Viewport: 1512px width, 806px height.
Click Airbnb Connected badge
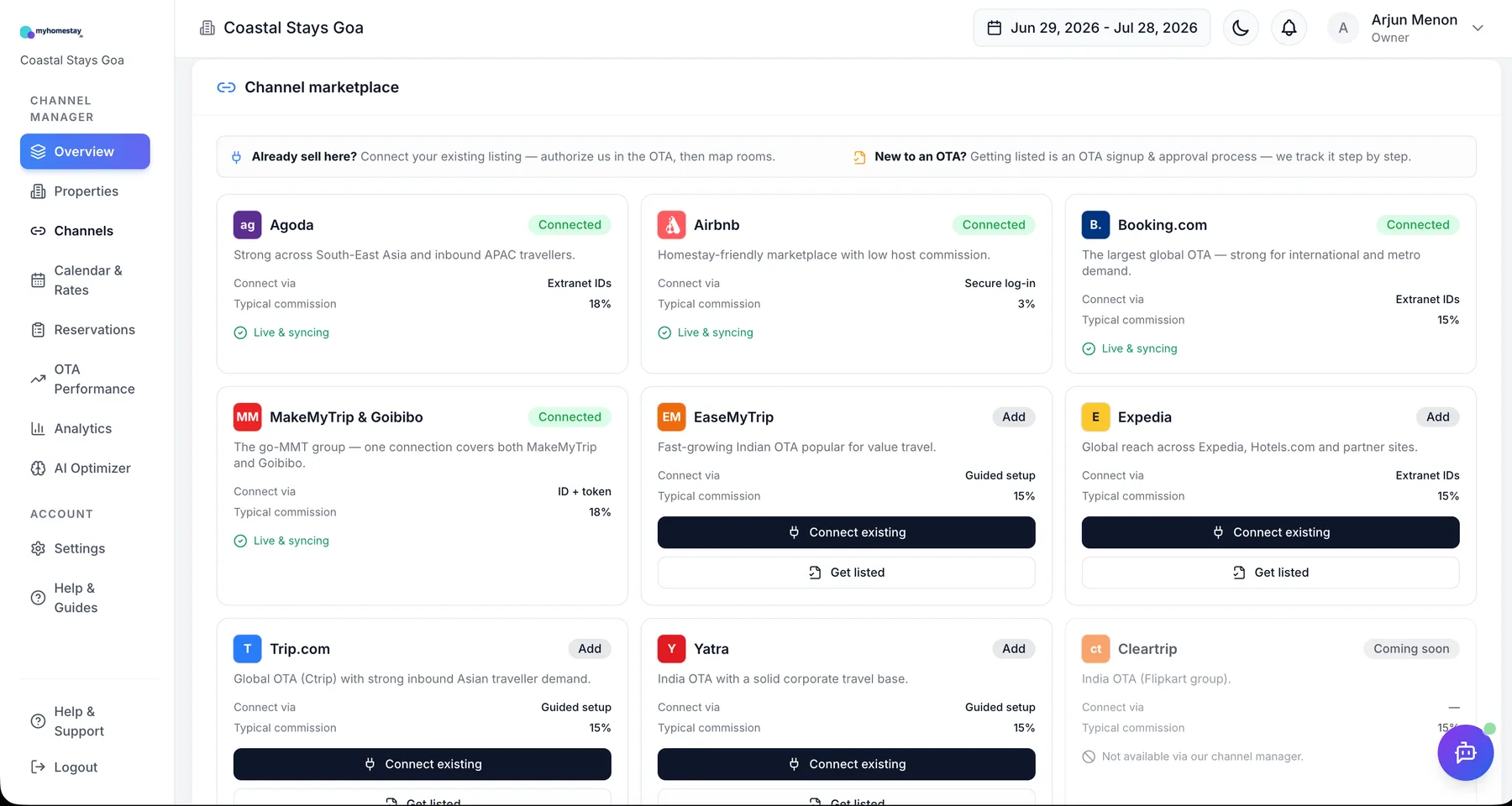994,225
